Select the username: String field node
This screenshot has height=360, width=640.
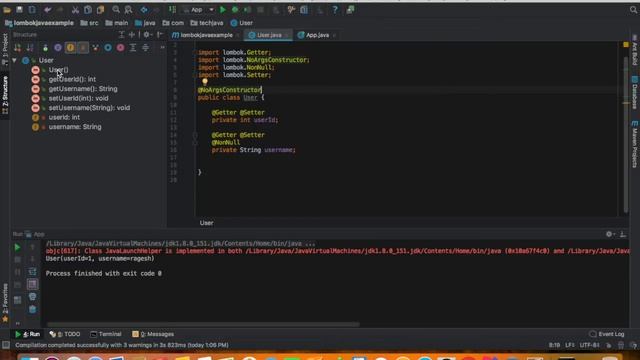point(75,127)
